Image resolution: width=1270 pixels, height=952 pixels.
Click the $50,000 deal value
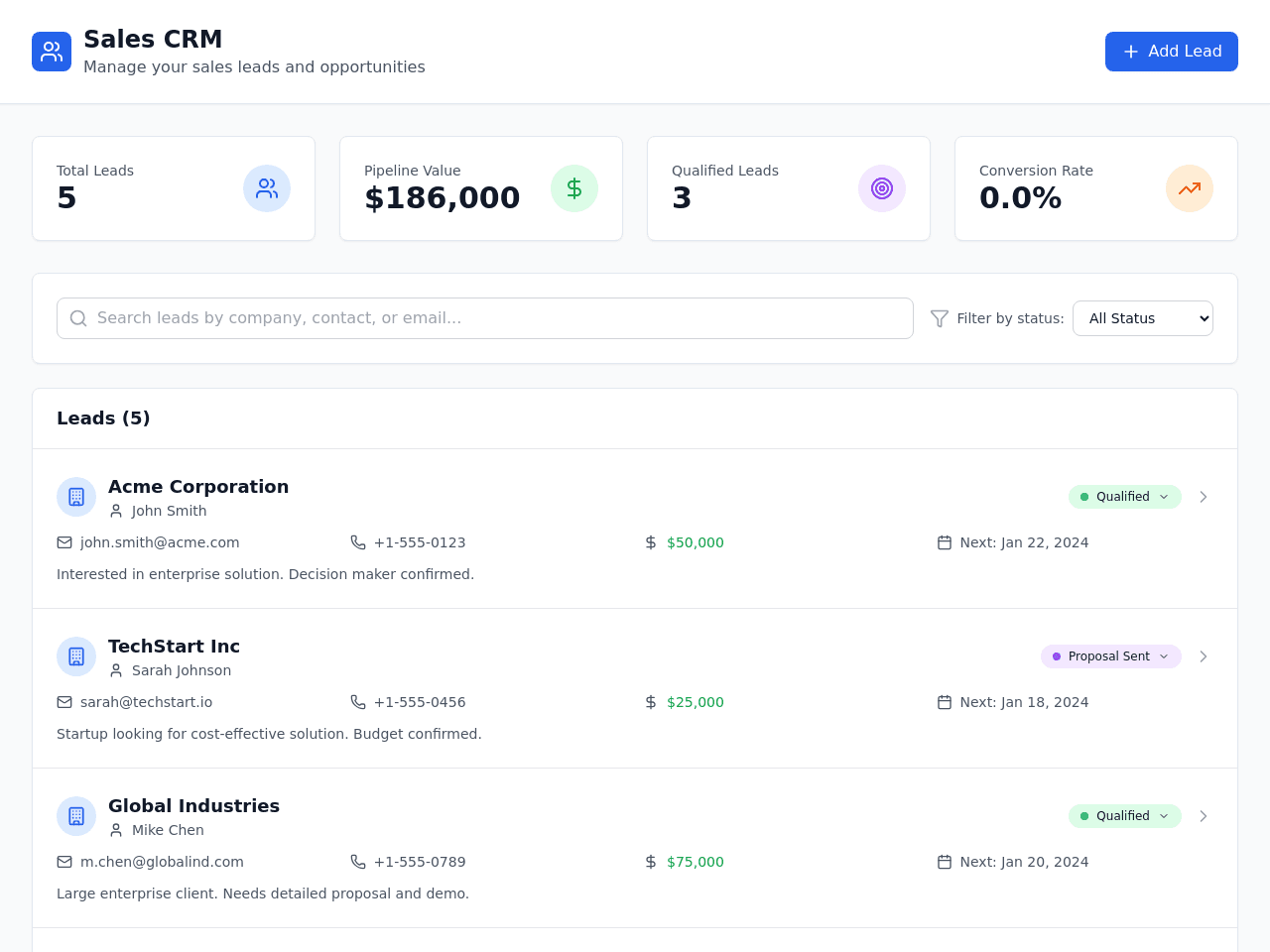point(696,542)
